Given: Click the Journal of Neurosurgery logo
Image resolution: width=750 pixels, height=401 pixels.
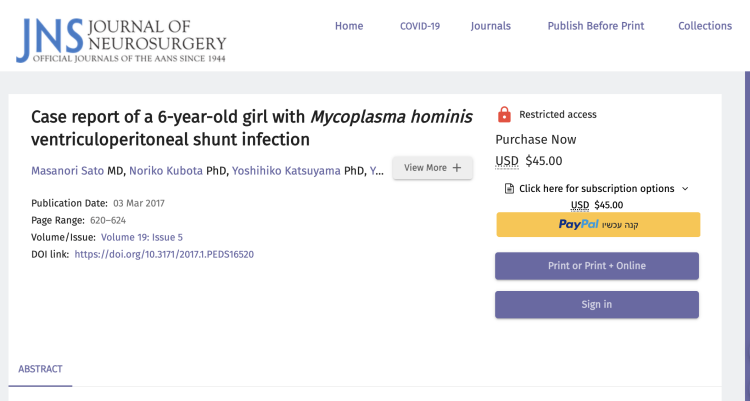Looking at the screenshot, I should [x=121, y=36].
